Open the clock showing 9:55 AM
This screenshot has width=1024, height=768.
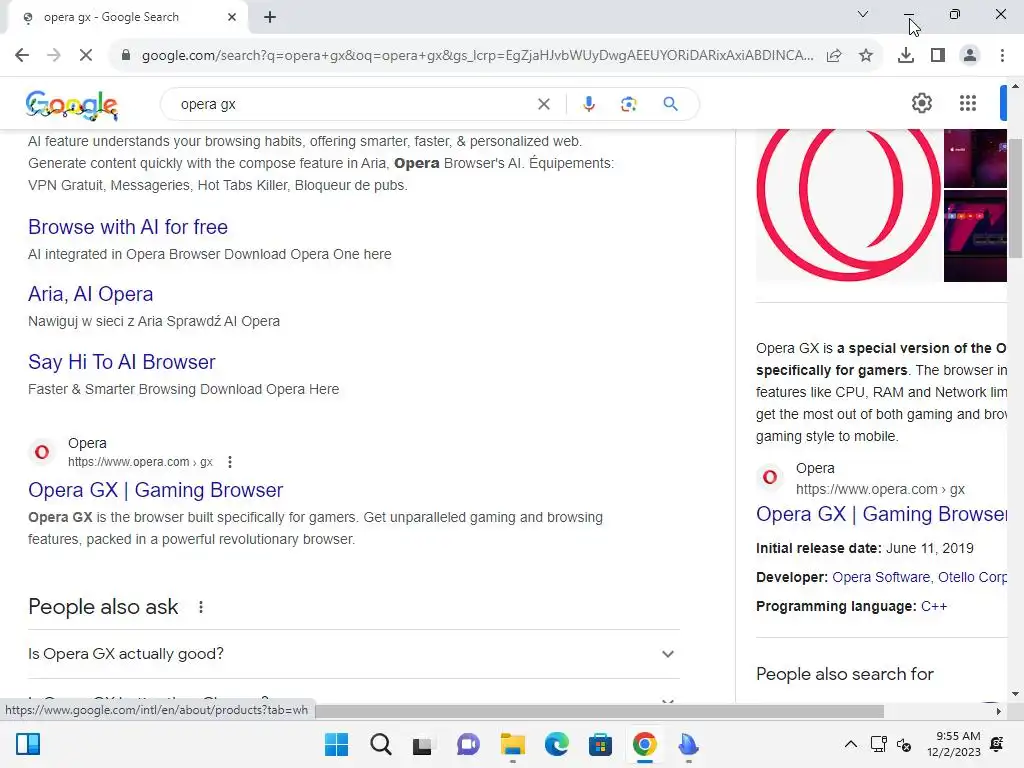[x=953, y=744]
